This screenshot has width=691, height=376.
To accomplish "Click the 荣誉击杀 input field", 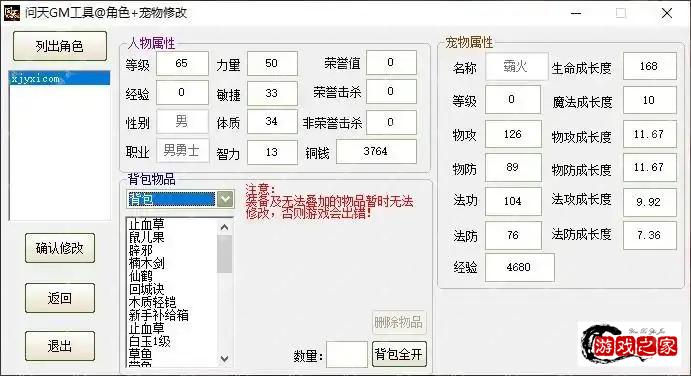I will (391, 92).
